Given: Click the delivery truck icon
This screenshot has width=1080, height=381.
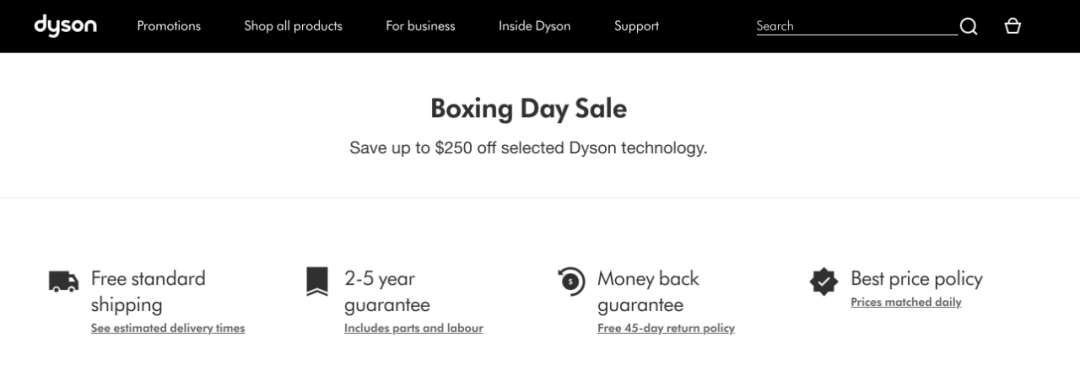Looking at the screenshot, I should tap(64, 281).
